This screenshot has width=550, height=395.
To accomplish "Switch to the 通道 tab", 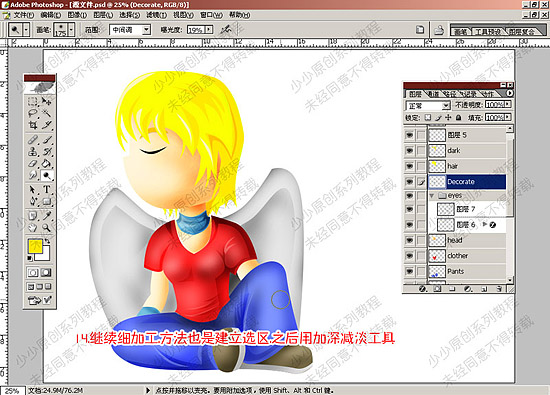I will (433, 94).
